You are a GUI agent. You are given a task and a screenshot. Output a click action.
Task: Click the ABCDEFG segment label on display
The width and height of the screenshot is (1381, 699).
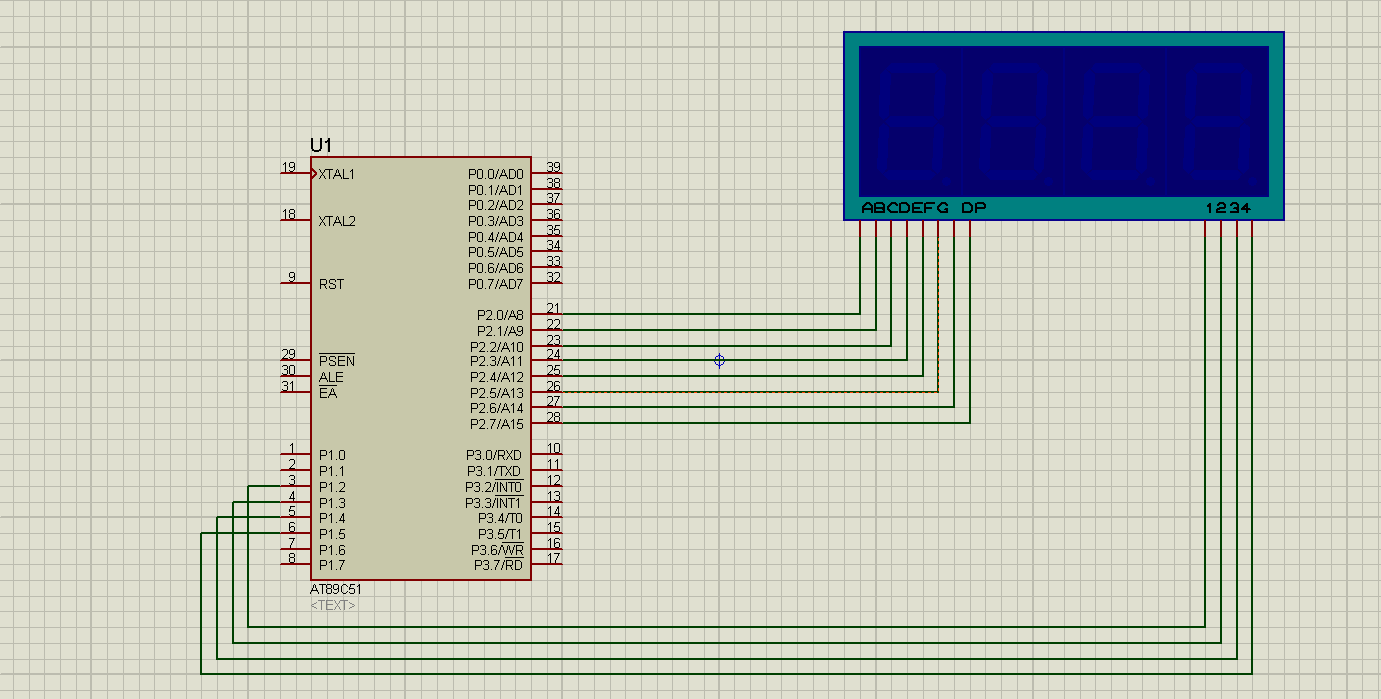tap(905, 208)
